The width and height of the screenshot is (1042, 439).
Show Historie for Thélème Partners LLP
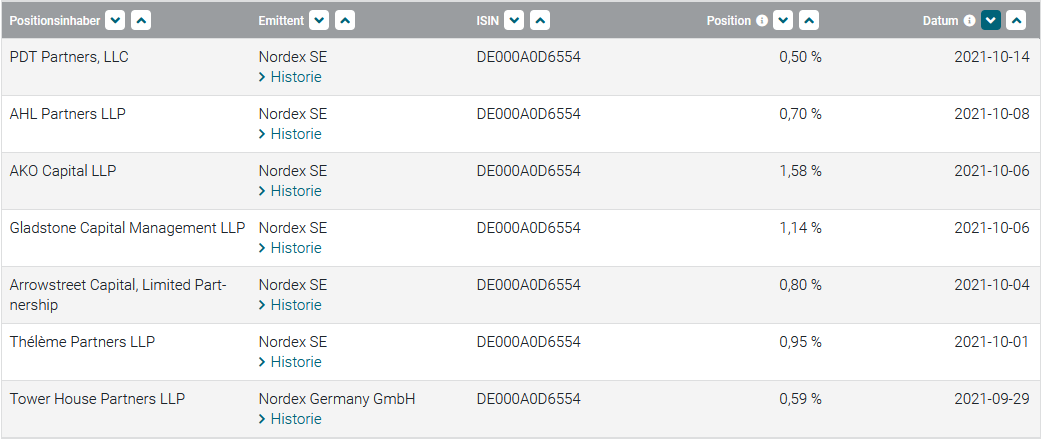click(x=291, y=362)
